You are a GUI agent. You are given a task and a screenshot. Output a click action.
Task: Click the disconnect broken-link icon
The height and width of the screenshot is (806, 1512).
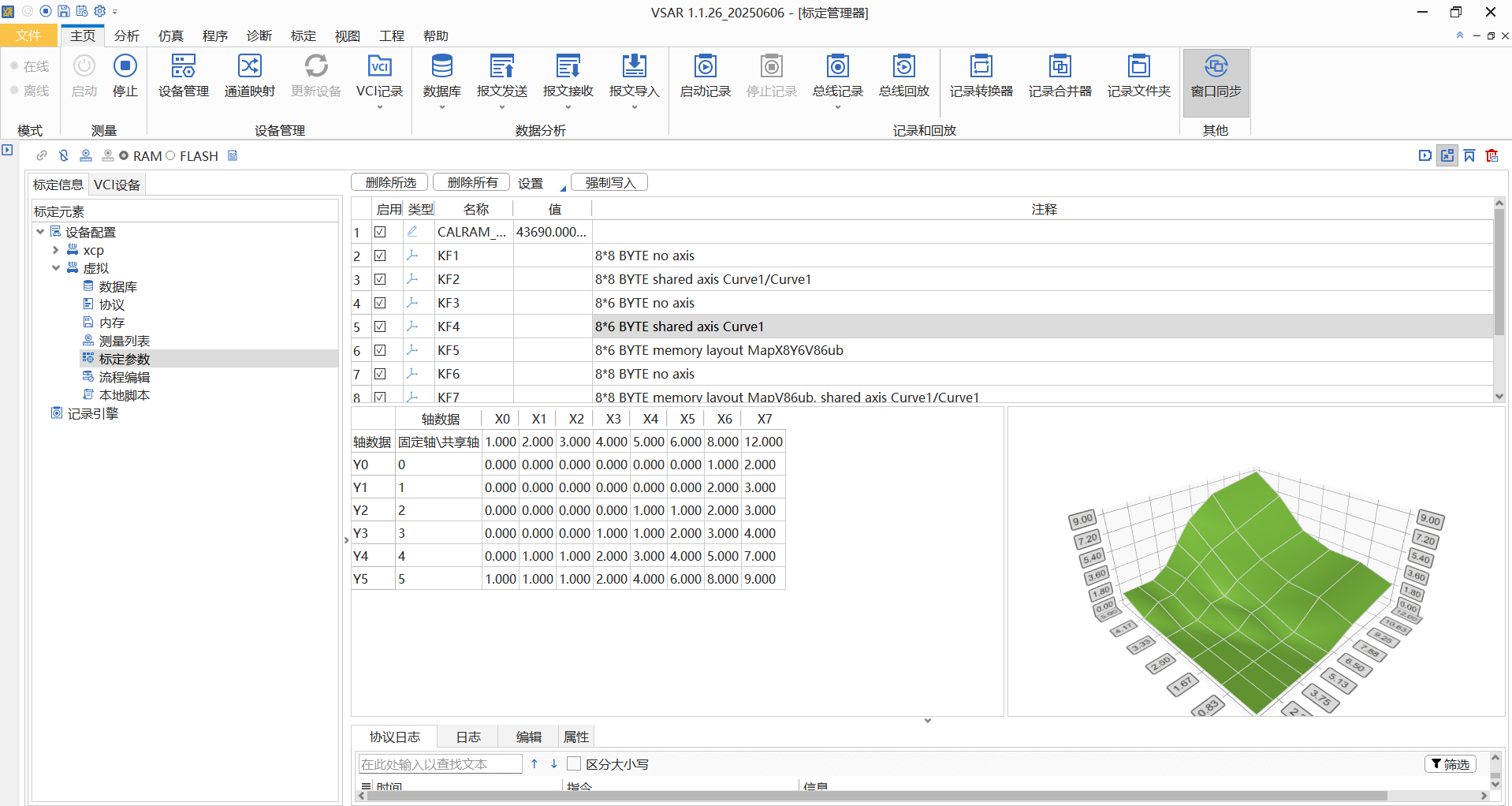(64, 155)
